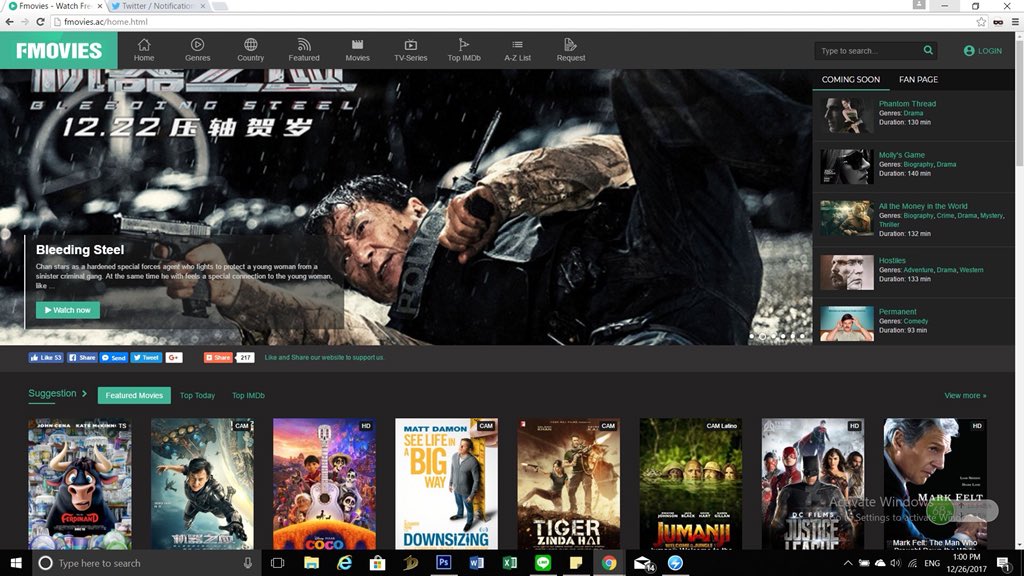This screenshot has width=1024, height=576.
Task: Click the Google Plus share button
Action: click(x=174, y=357)
